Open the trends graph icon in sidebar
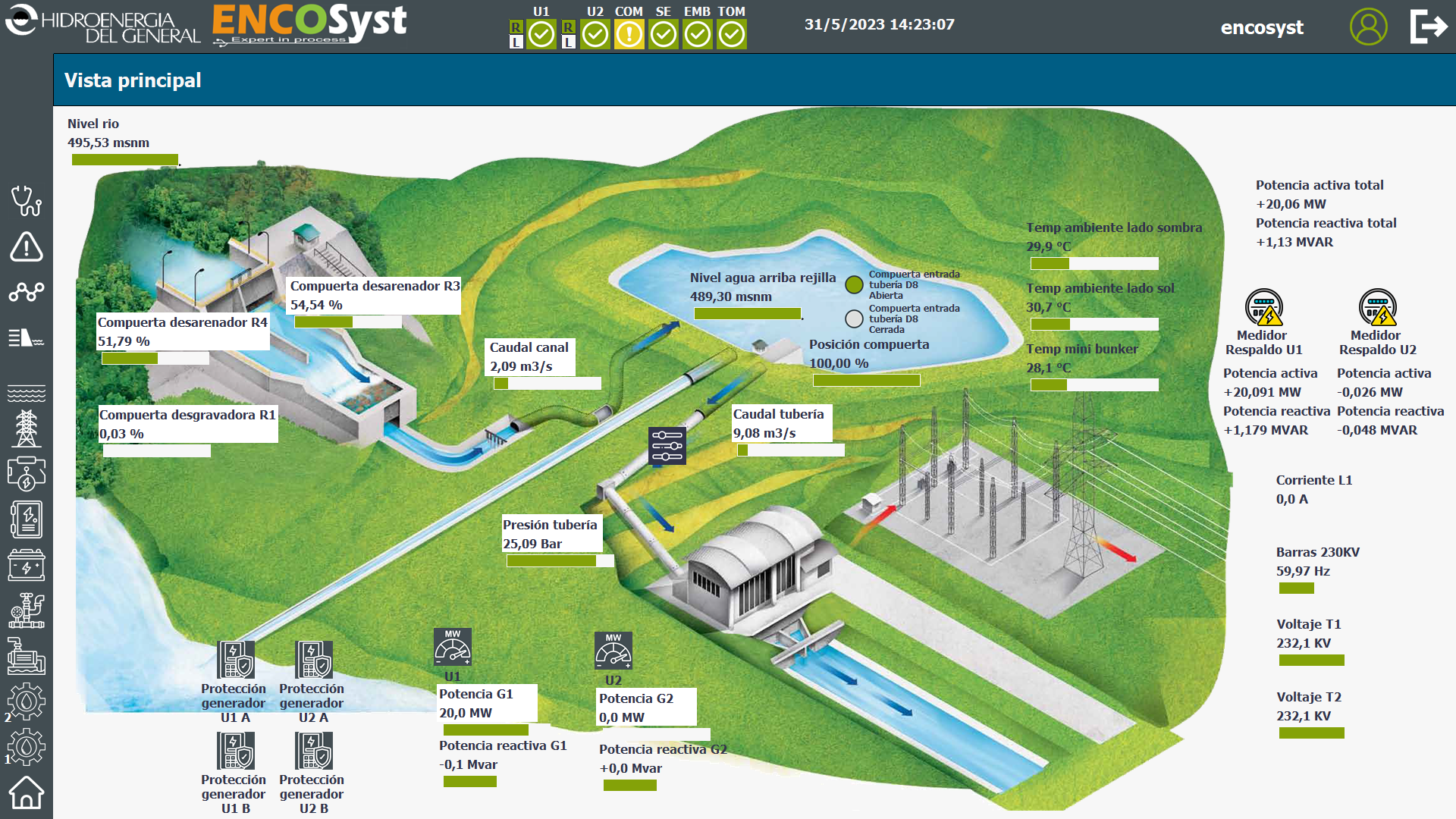 click(x=27, y=292)
